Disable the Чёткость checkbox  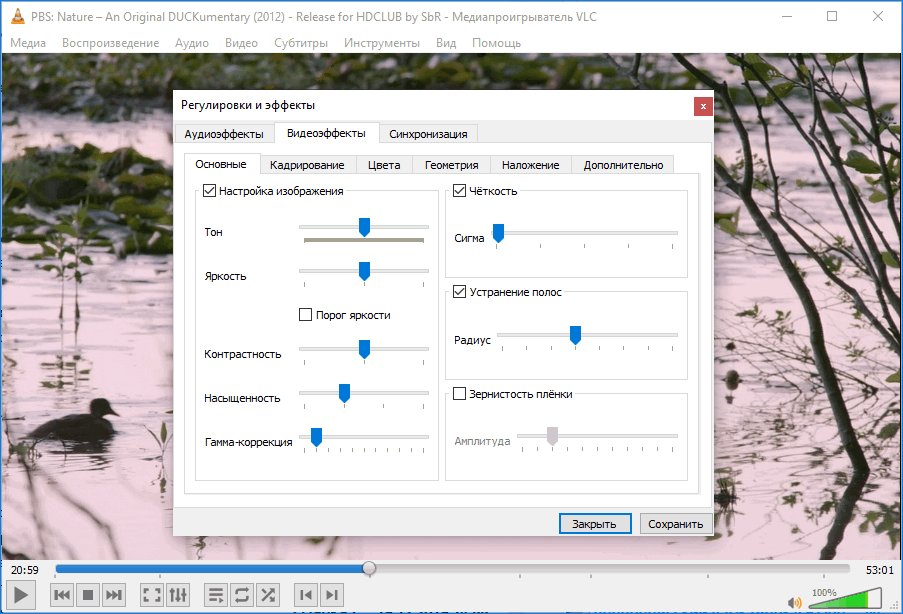pos(460,191)
